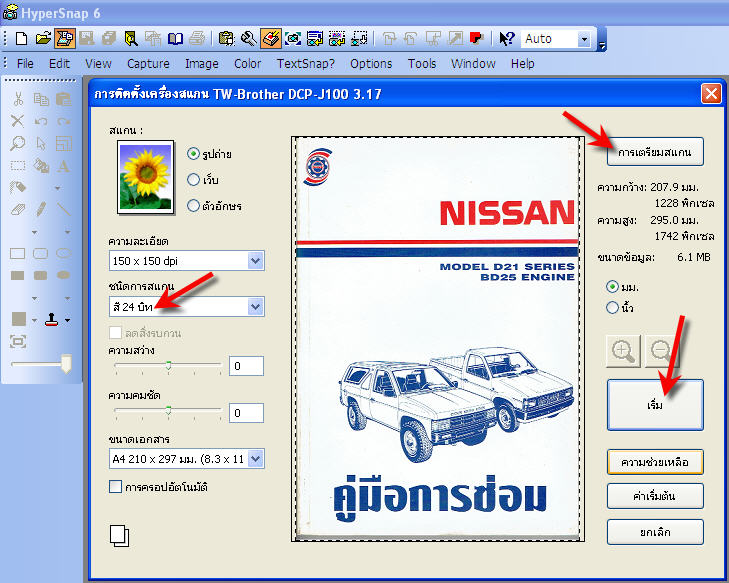Click the sunflower sample thumbnail

pos(146,177)
